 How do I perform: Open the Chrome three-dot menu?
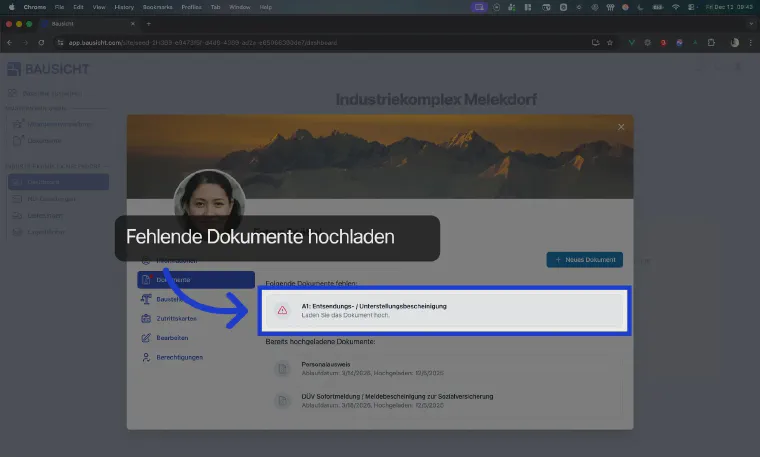coord(751,43)
